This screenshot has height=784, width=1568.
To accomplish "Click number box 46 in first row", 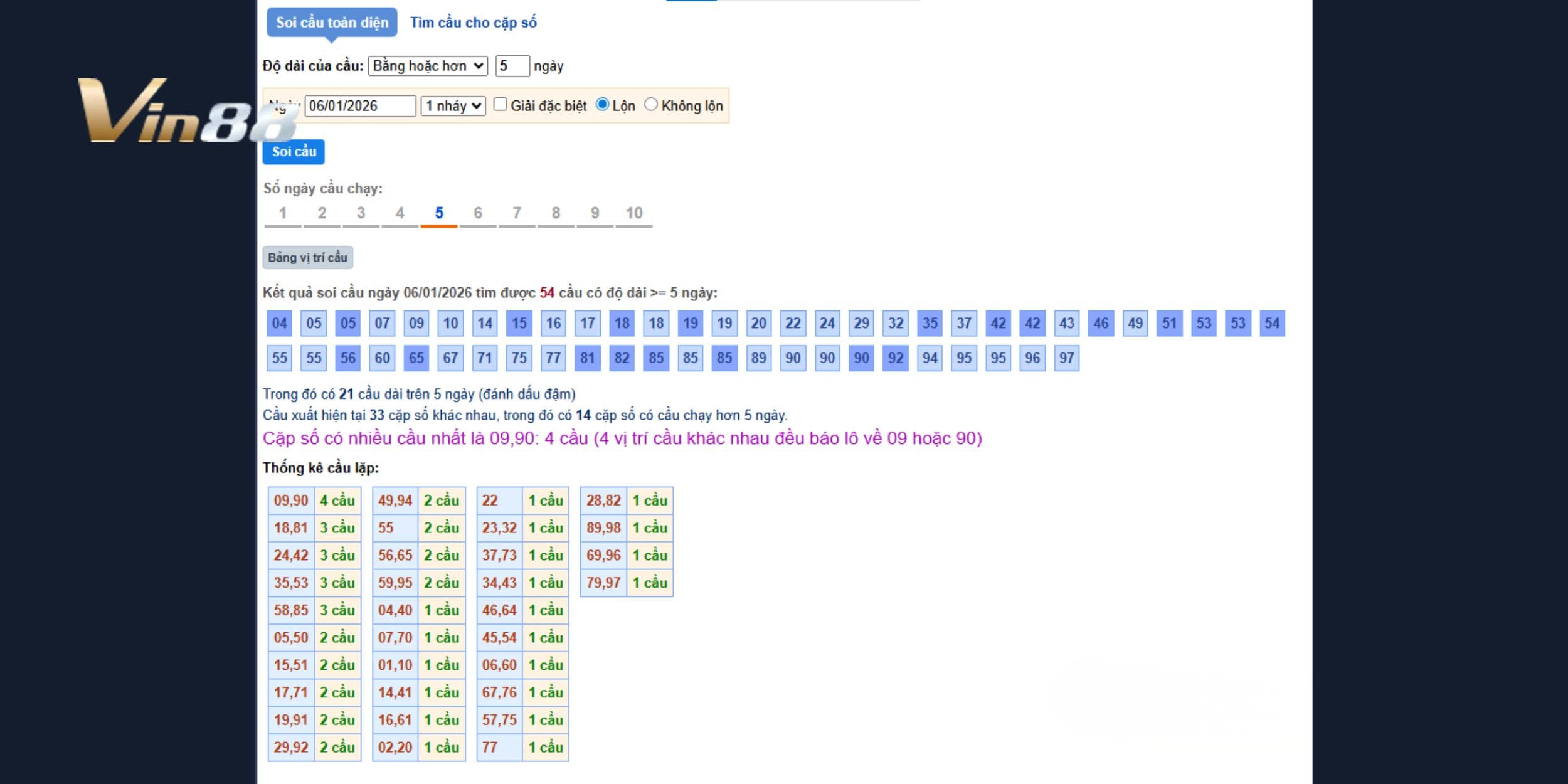I will (1101, 324).
